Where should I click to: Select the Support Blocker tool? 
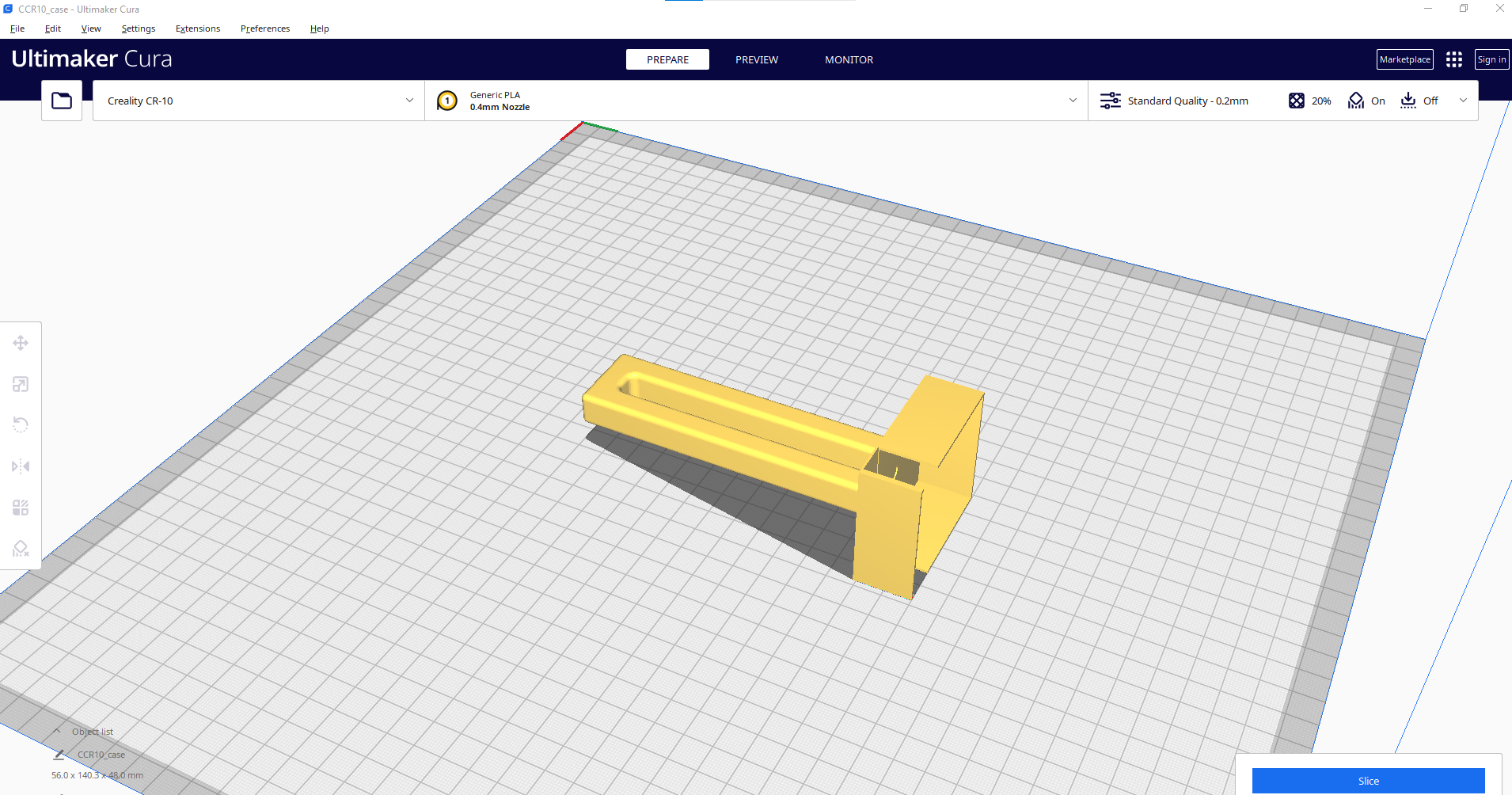pos(21,549)
